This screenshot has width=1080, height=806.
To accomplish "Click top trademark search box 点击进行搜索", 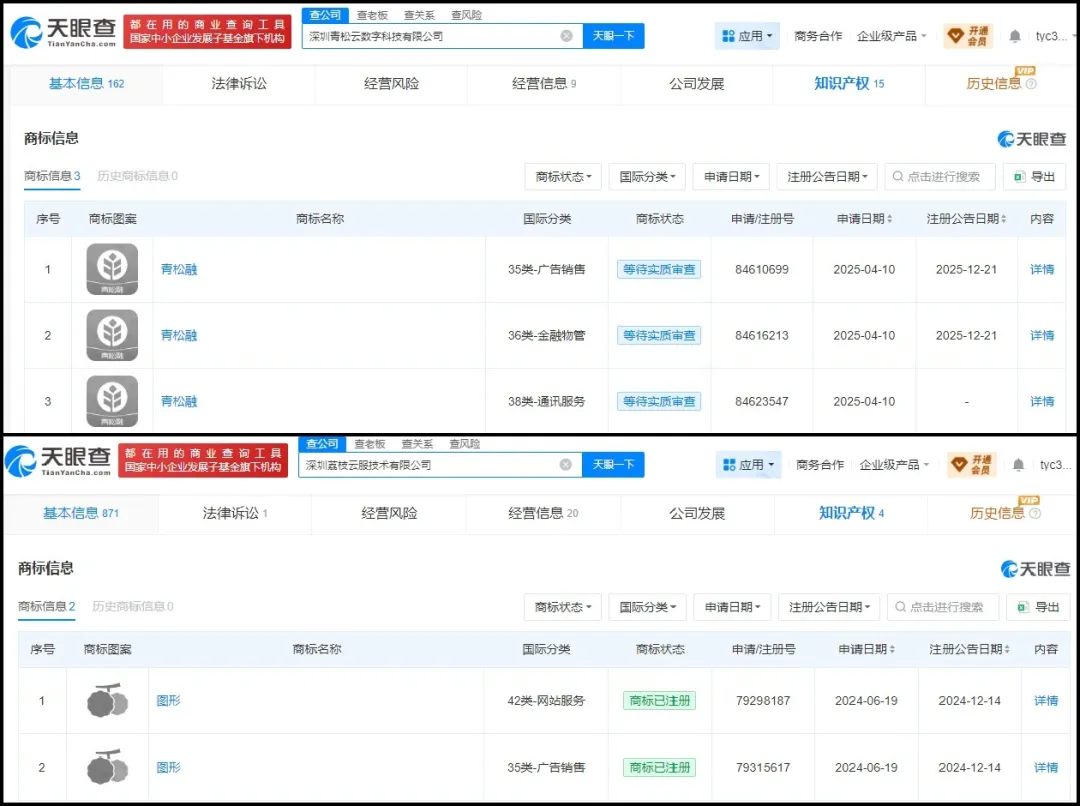I will 939,176.
